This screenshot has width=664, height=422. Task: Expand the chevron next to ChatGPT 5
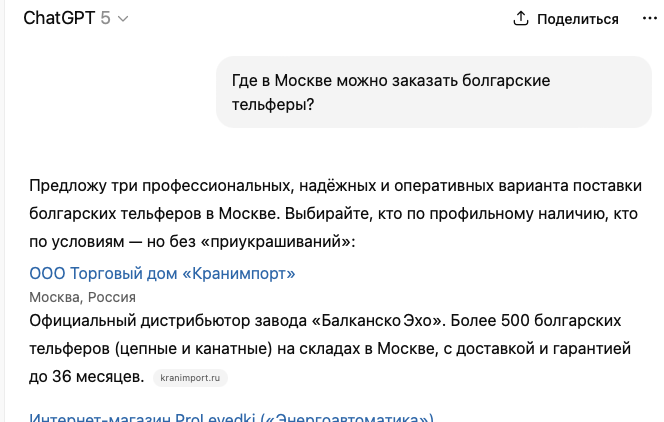123,19
